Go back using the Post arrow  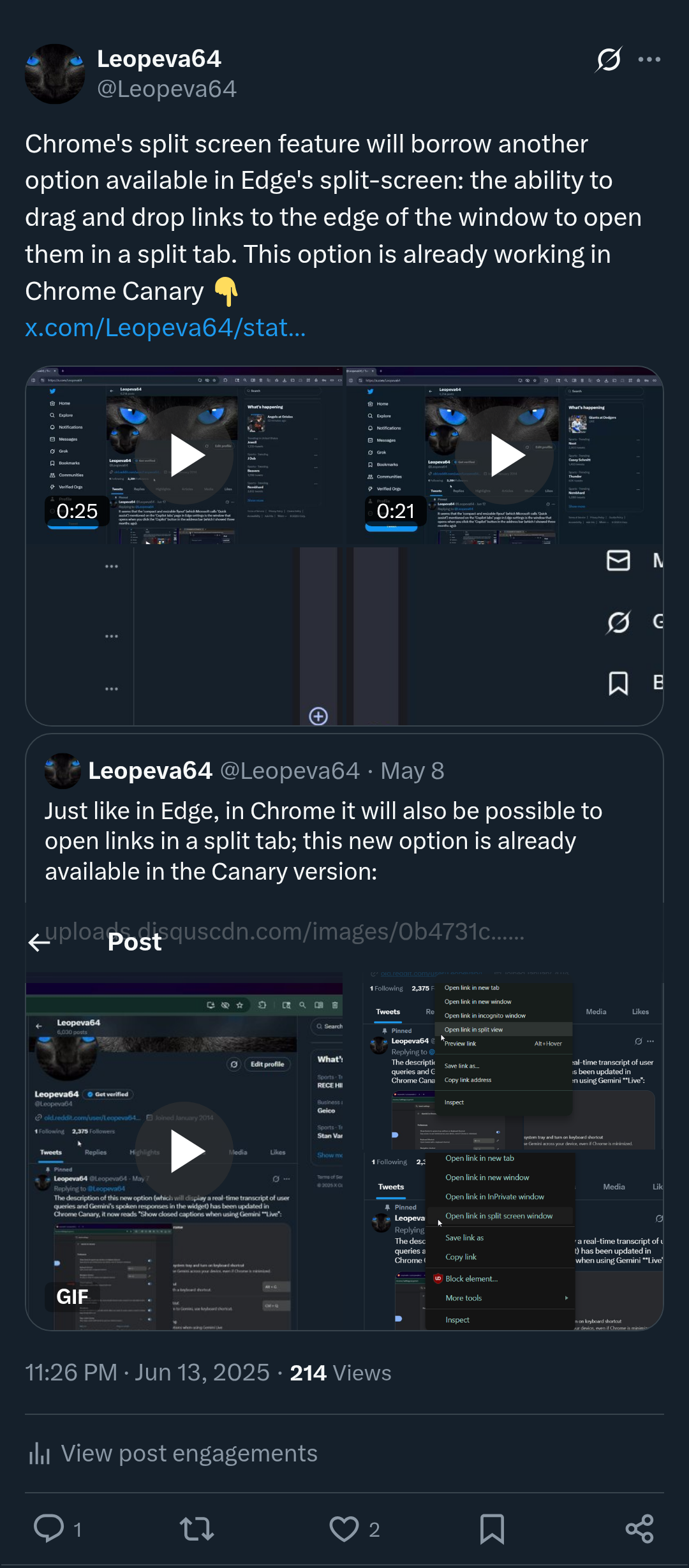tap(40, 942)
